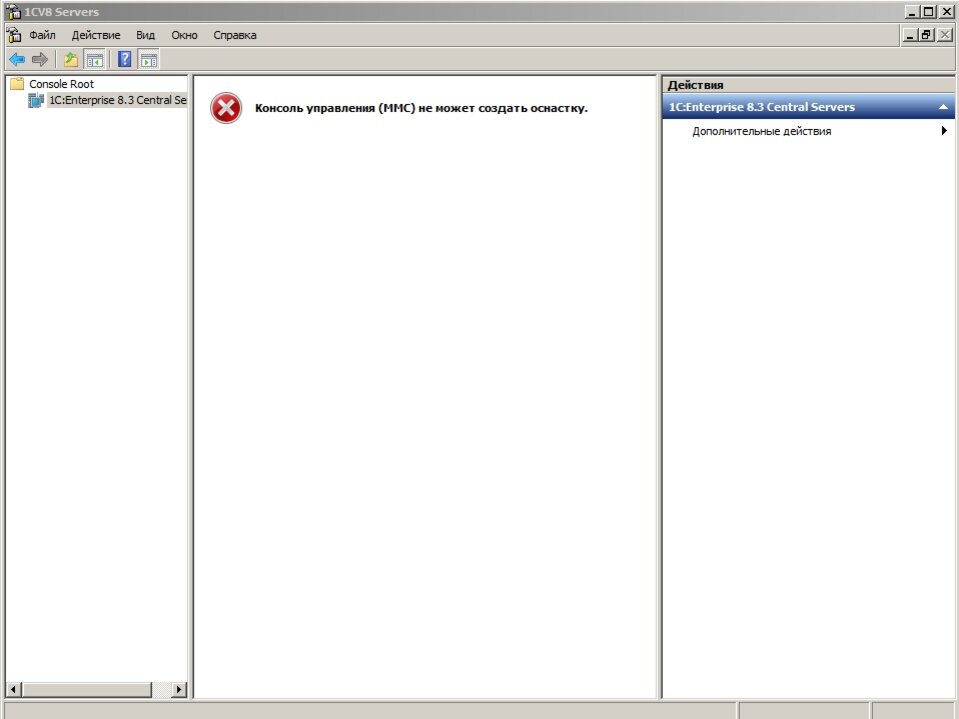Click the MMC snap-in error message text
The width and height of the screenshot is (959, 719).
(421, 108)
